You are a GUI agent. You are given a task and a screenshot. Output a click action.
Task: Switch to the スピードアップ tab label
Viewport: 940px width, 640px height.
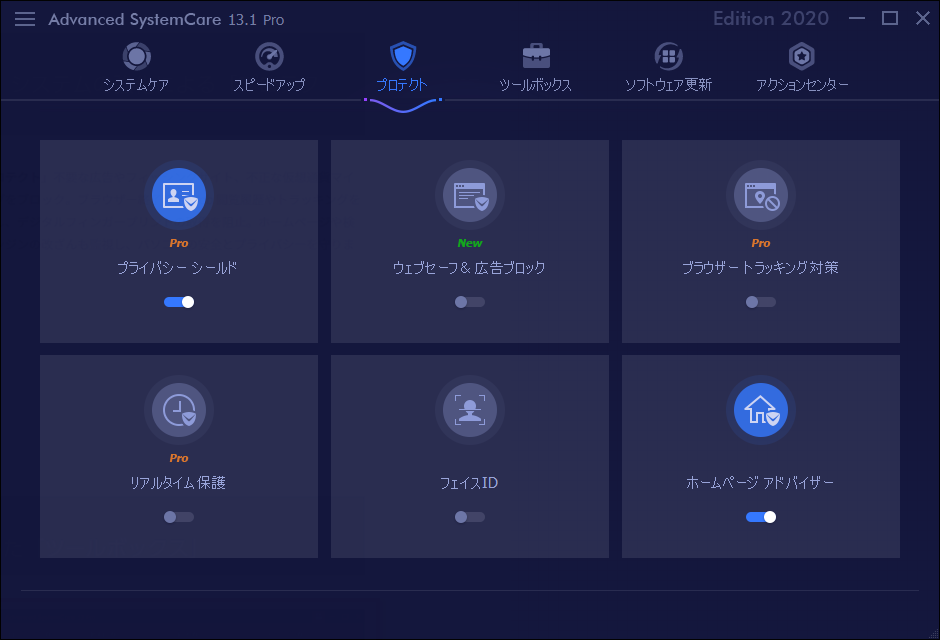click(x=269, y=84)
